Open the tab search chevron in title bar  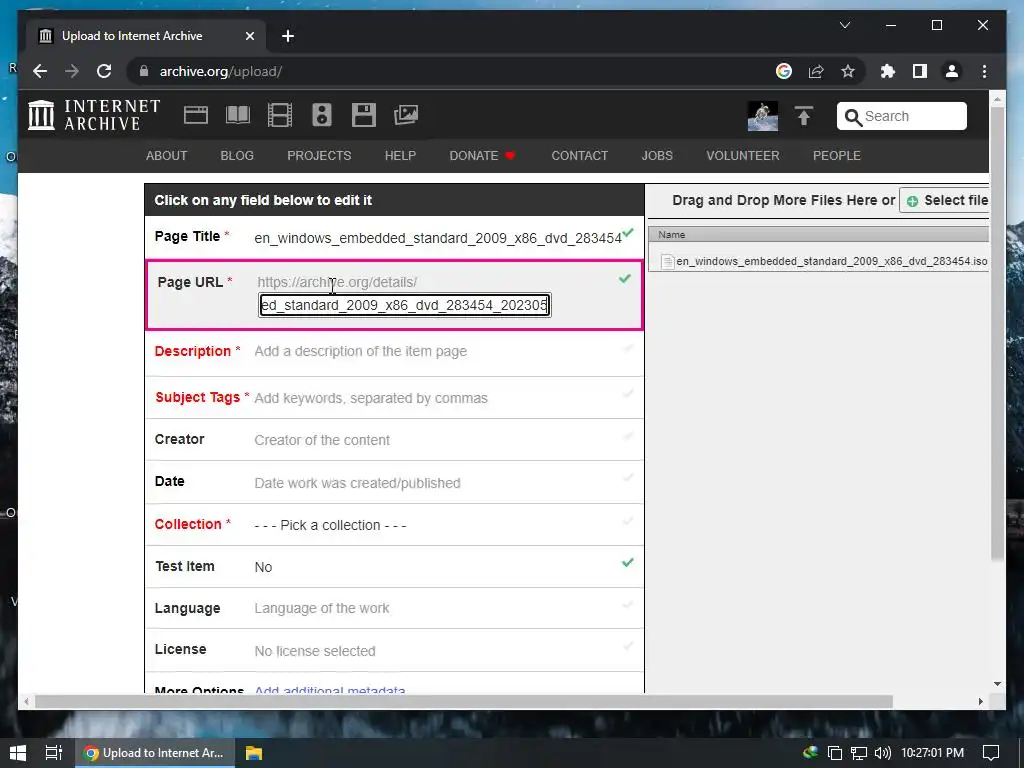(844, 25)
